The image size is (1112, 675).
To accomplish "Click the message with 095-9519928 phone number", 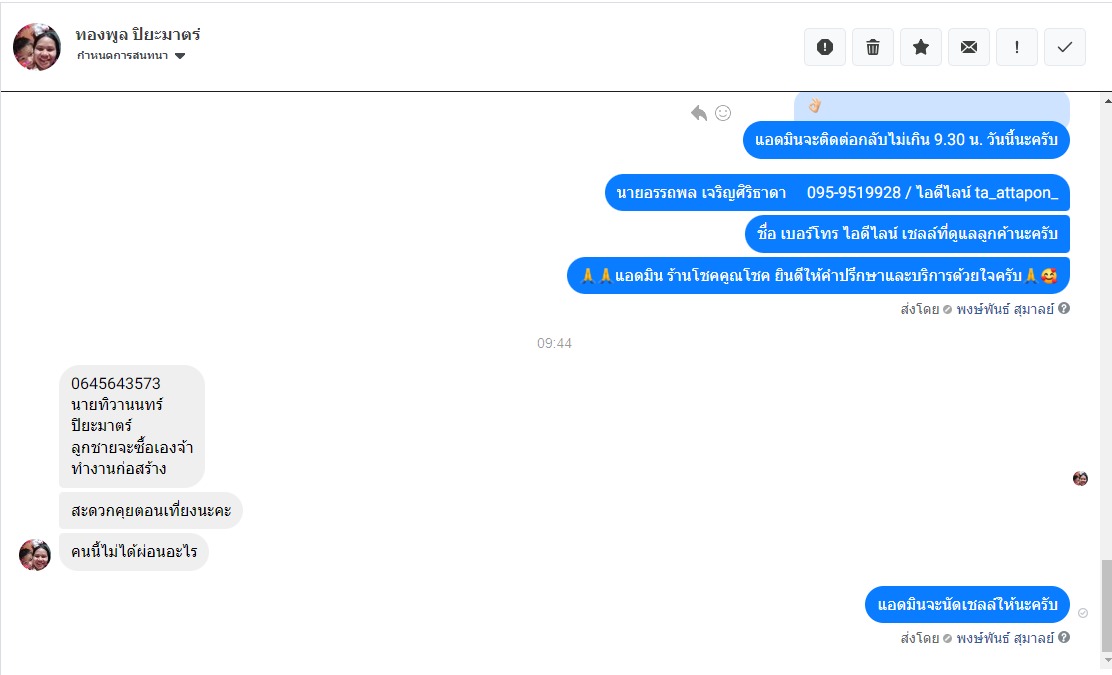I will [x=837, y=193].
